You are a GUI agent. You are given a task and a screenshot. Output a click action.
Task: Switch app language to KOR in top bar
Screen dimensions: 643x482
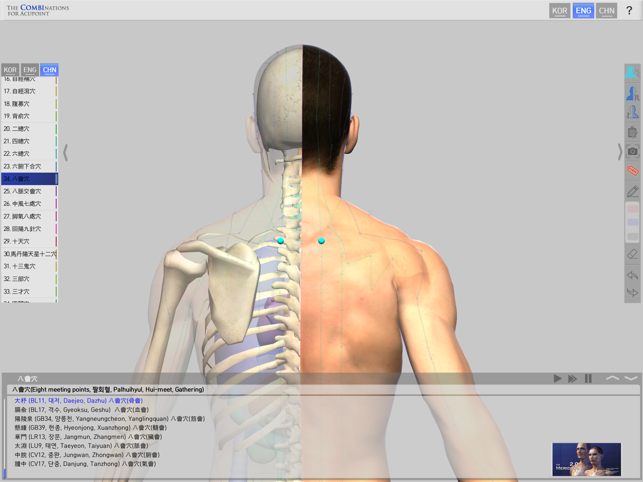click(x=559, y=11)
